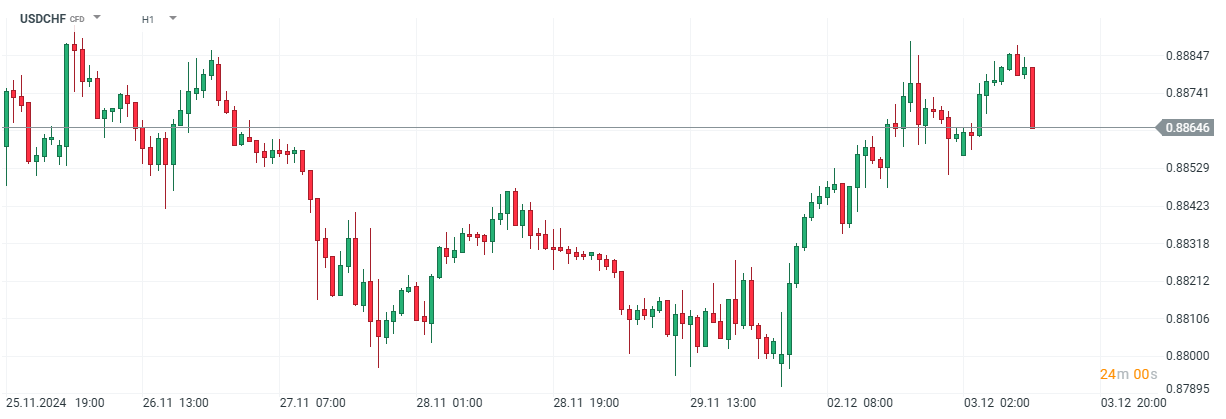
Task: Click the current price tag 0.88646
Action: tap(1187, 128)
